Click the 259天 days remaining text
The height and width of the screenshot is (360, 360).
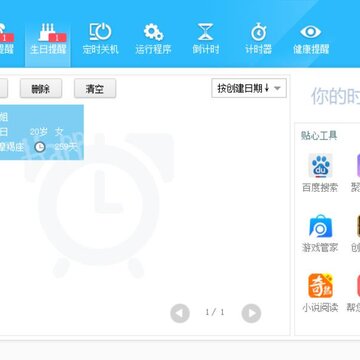point(66,147)
